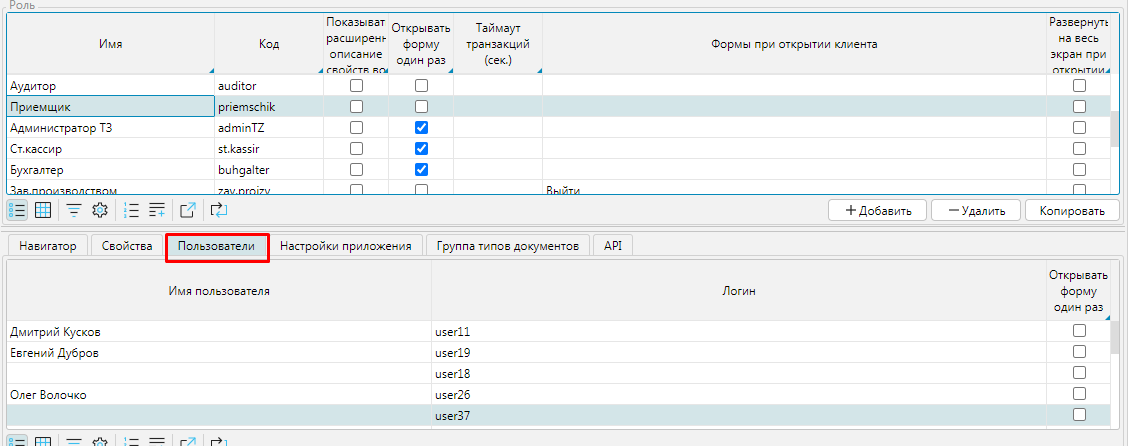The image size is (1128, 446).
Task: Switch to grid table view icon
Action: tap(43, 210)
